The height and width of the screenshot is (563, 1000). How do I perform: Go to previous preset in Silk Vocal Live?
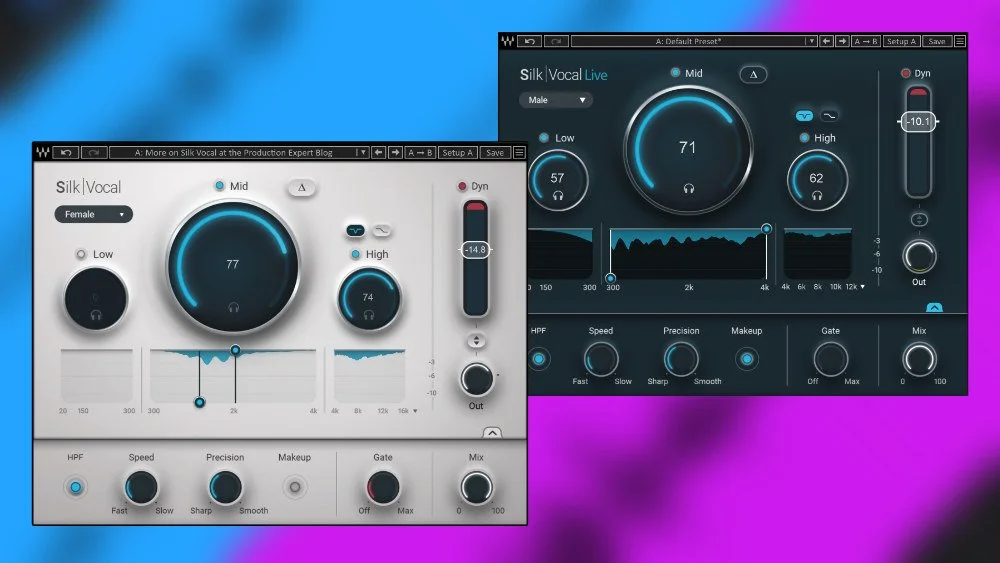[x=827, y=41]
